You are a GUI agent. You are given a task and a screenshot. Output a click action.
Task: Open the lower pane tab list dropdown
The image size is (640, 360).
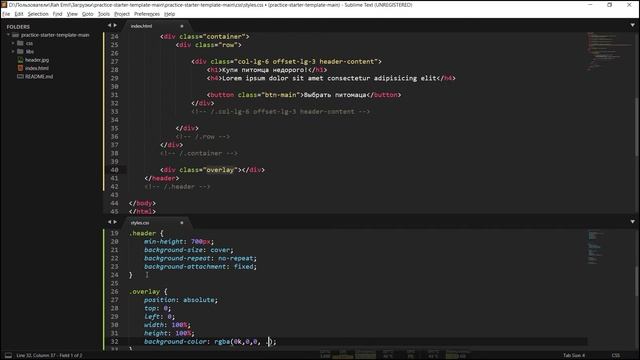[x=633, y=222]
